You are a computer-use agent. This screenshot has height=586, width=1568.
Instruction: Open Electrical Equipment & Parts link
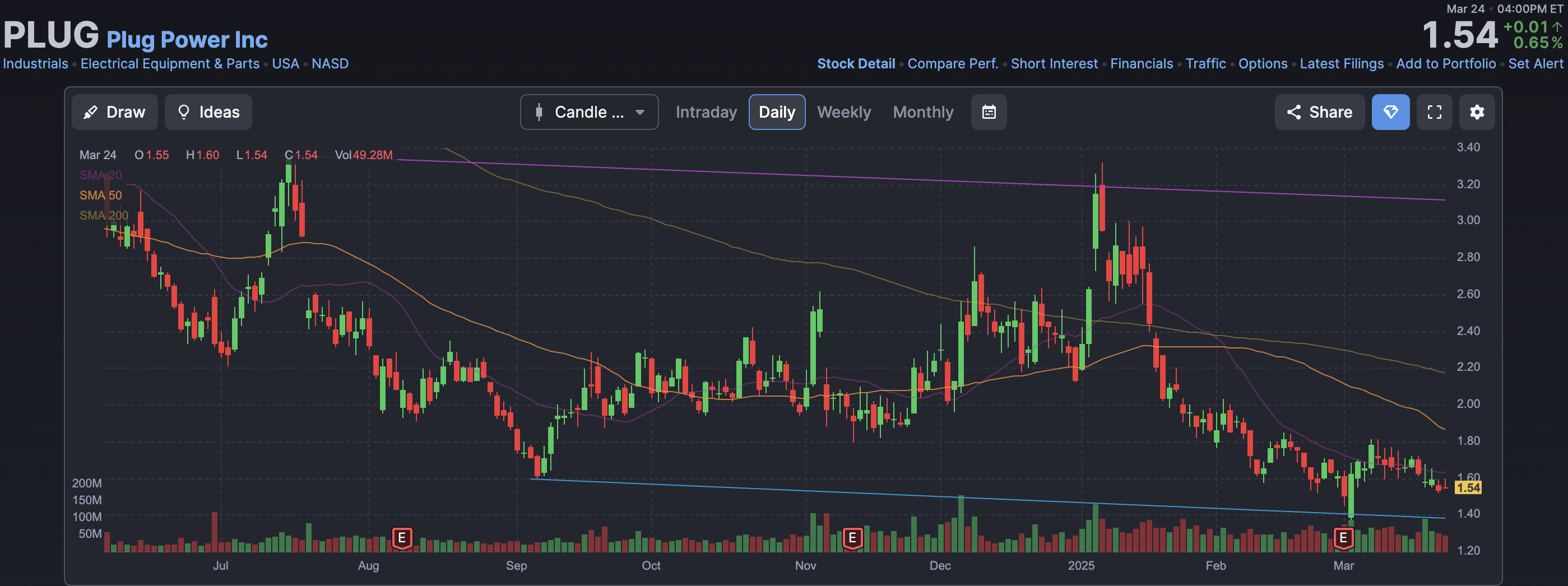point(170,64)
